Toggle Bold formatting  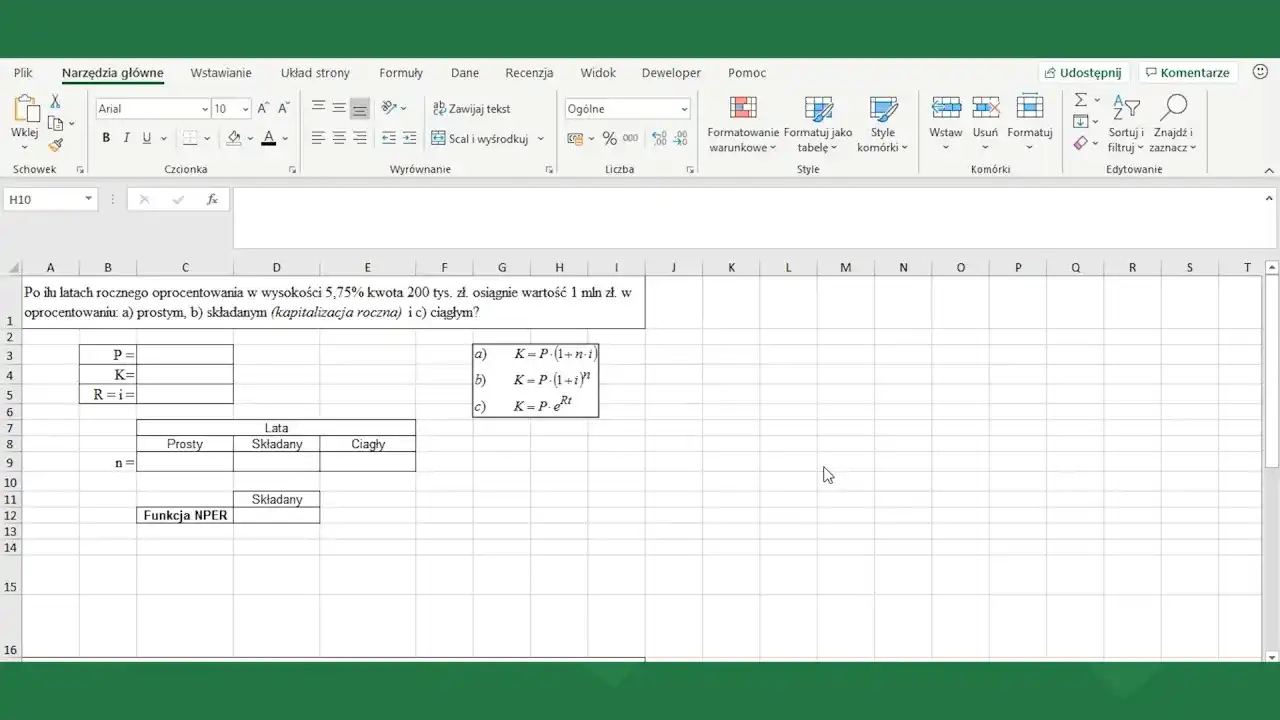click(106, 139)
